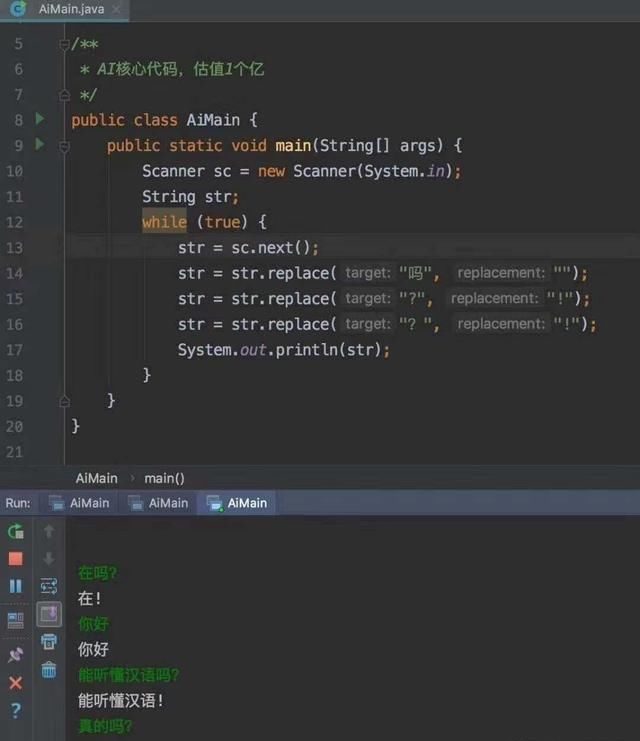
Task: Click the Print console output icon
Action: click(x=48, y=641)
